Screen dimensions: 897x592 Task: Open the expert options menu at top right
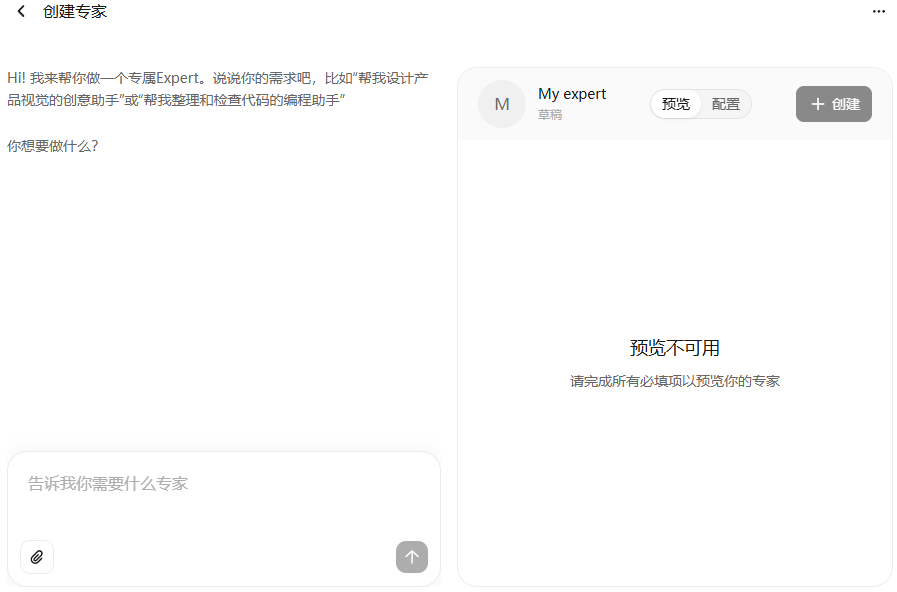tap(879, 11)
